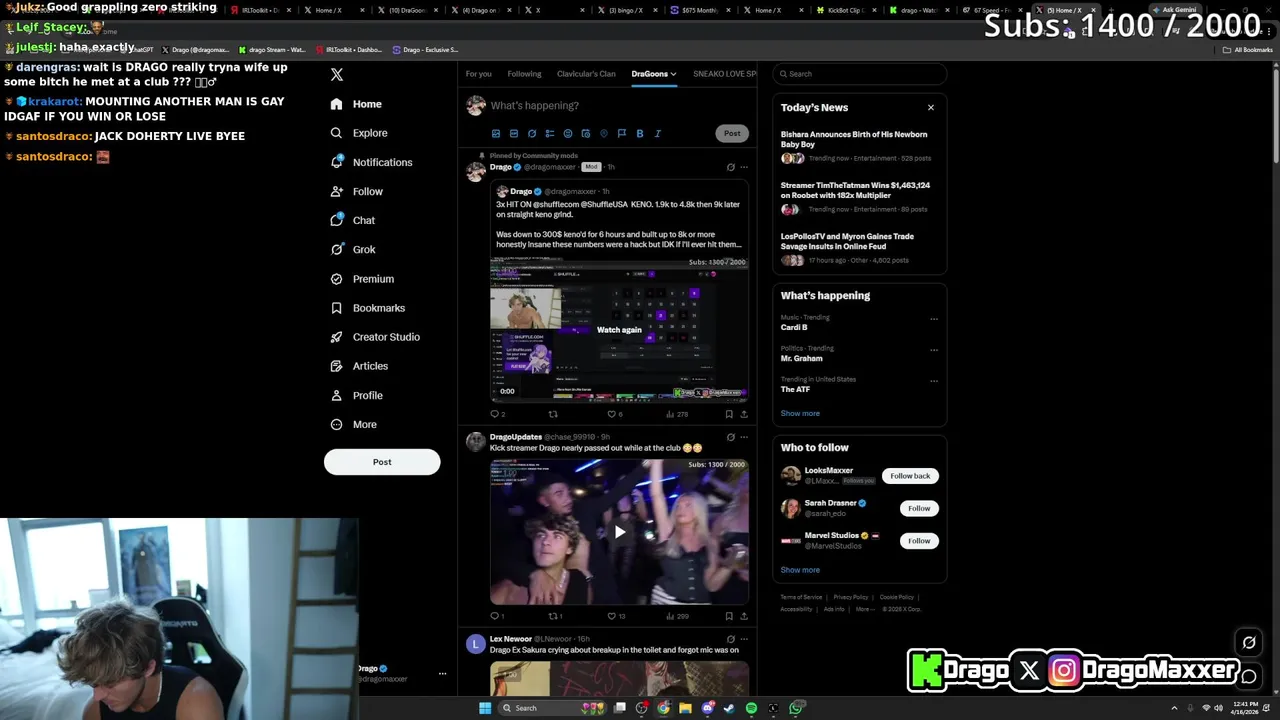Open more options for The ATF trend
1280x720 pixels.
(934, 381)
